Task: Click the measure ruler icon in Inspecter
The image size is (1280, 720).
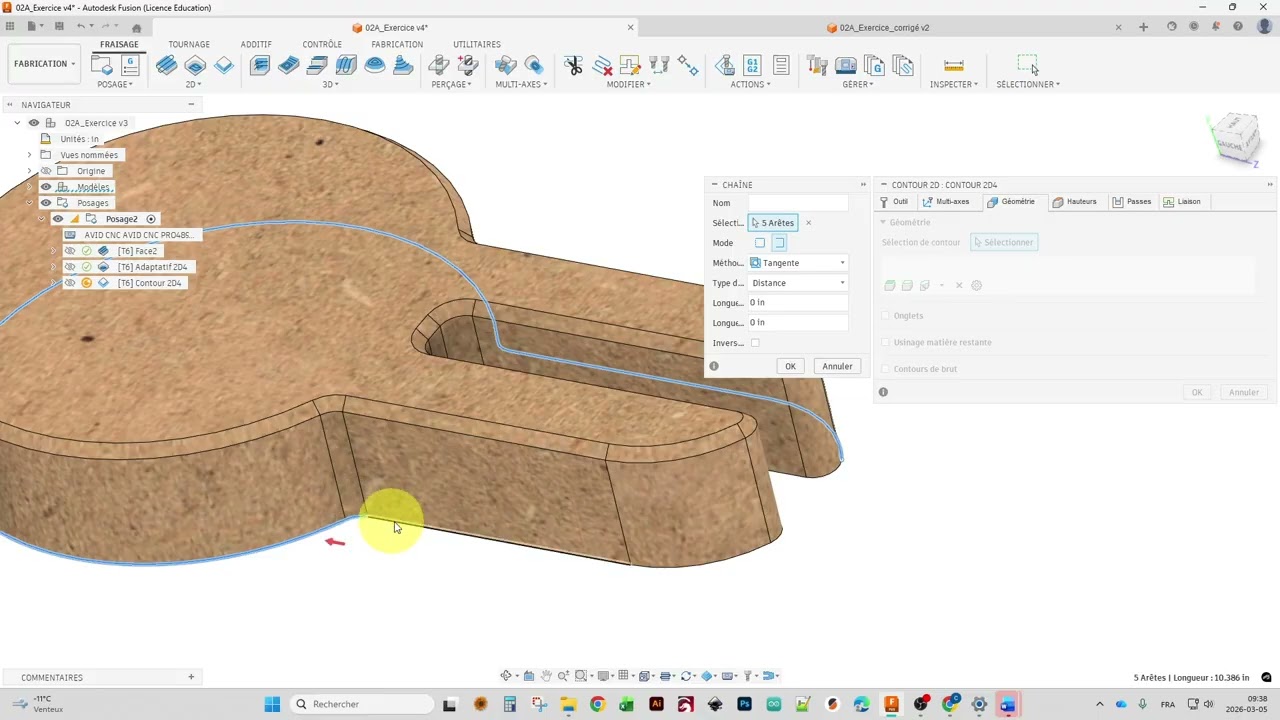Action: 954,65
